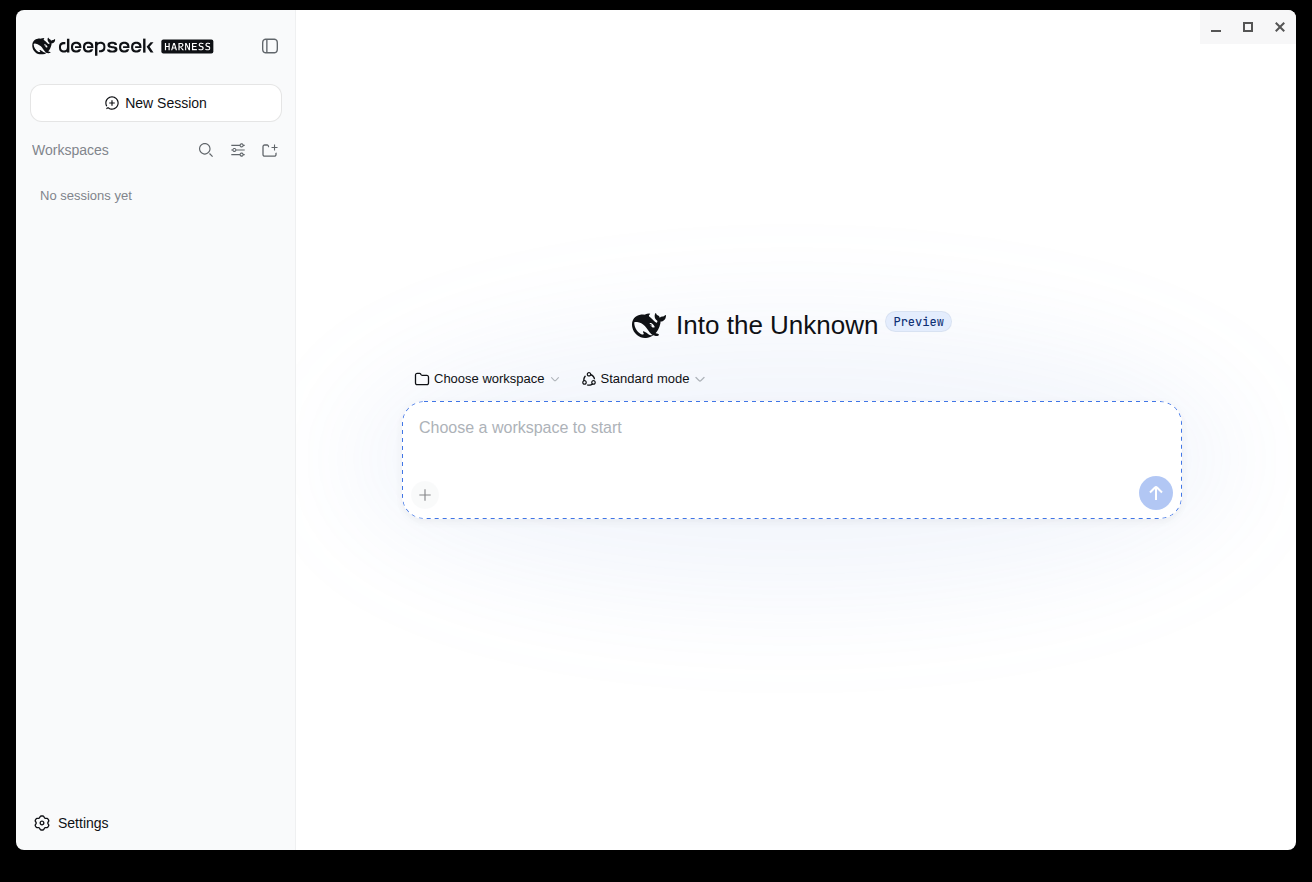
Task: Click the "No sessions yet" text
Action: tap(86, 196)
